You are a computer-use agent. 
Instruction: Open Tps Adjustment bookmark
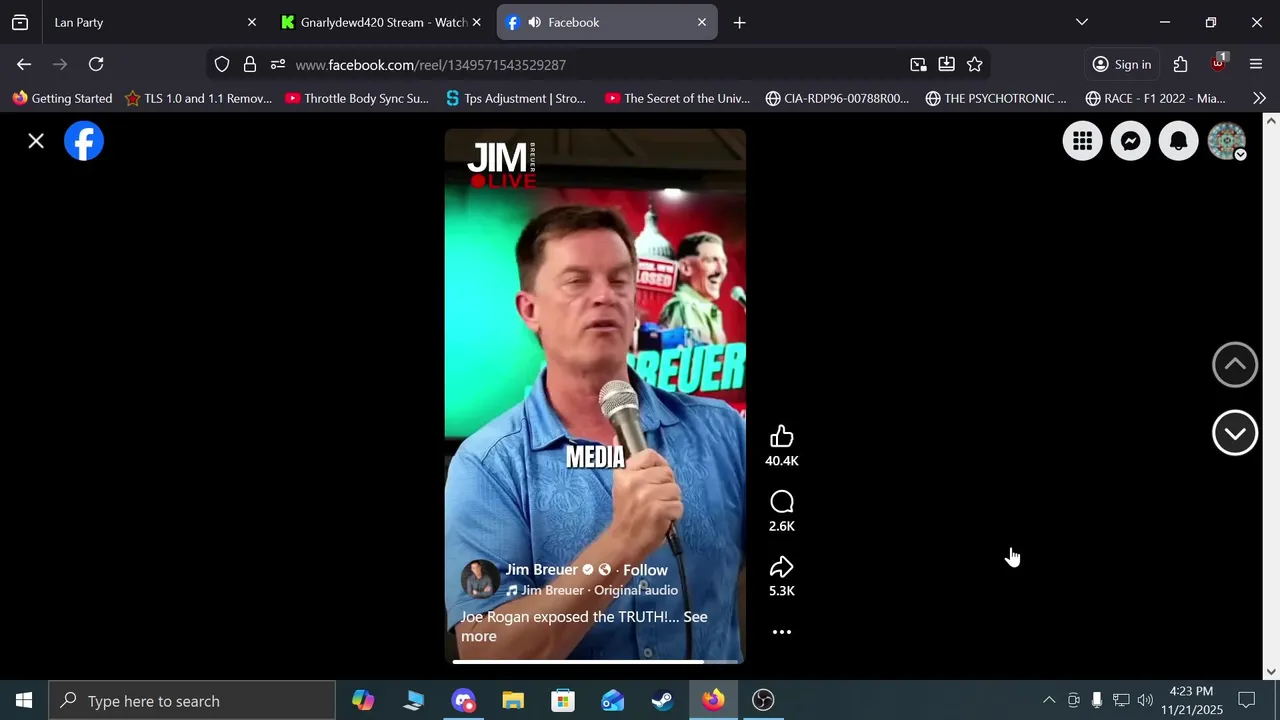pyautogui.click(x=516, y=98)
